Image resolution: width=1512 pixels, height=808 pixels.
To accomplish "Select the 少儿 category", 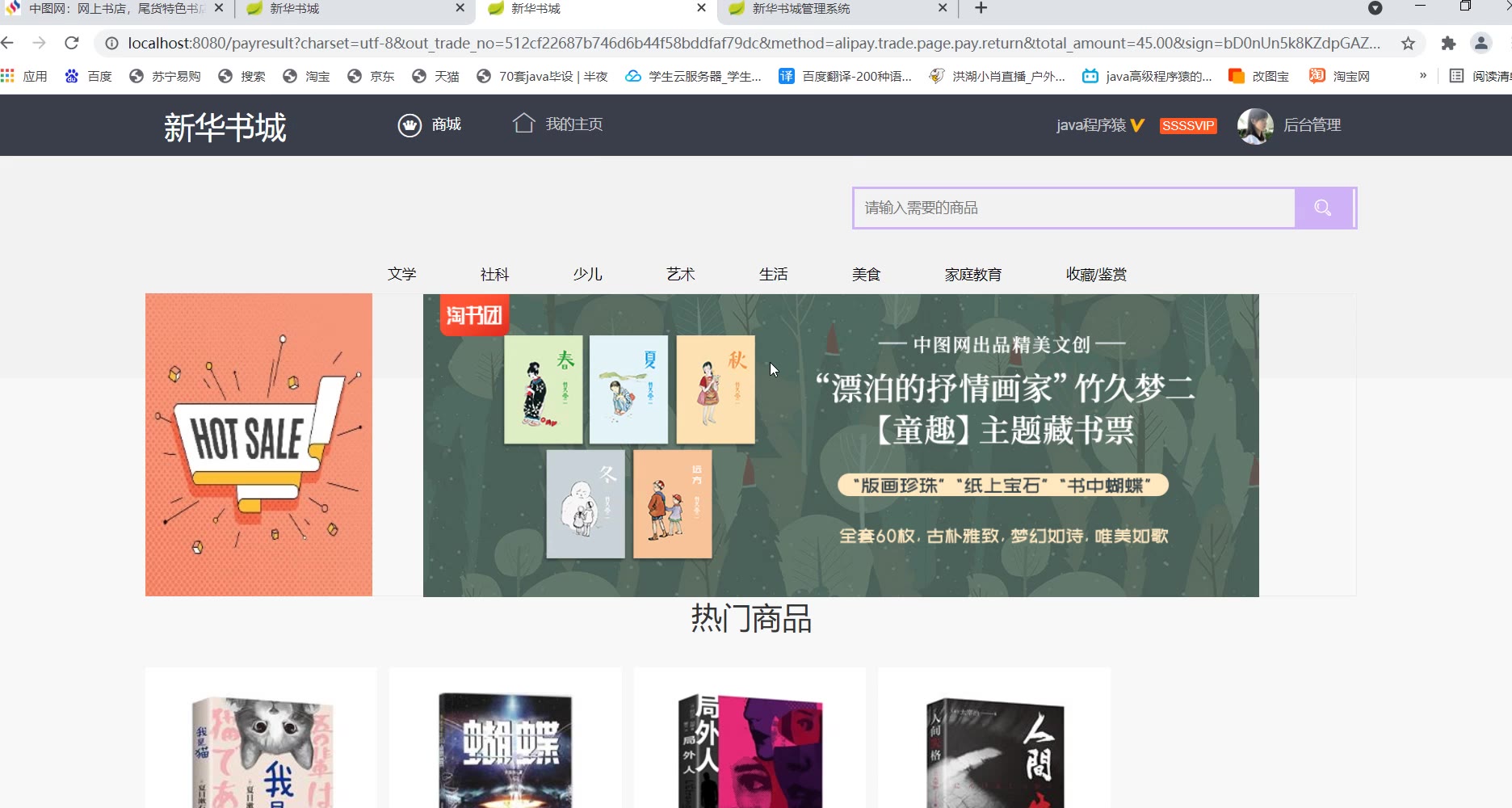I will click(x=587, y=274).
